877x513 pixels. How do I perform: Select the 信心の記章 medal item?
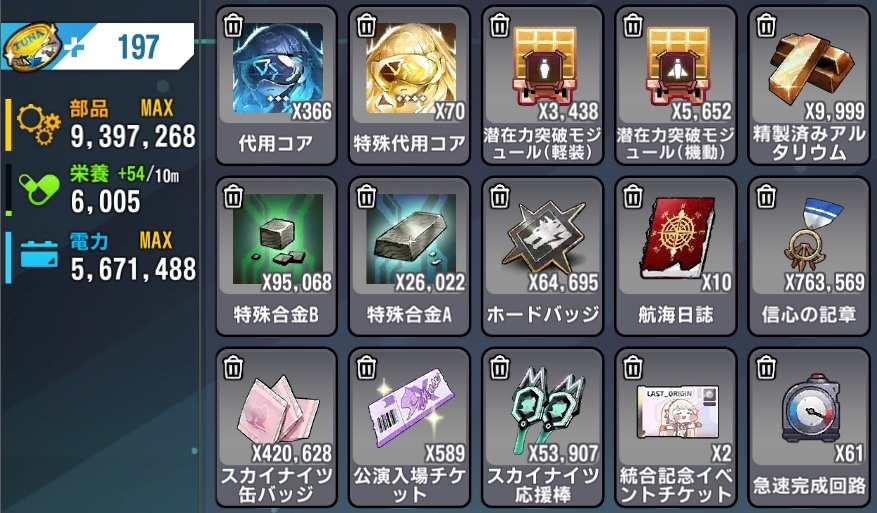809,256
